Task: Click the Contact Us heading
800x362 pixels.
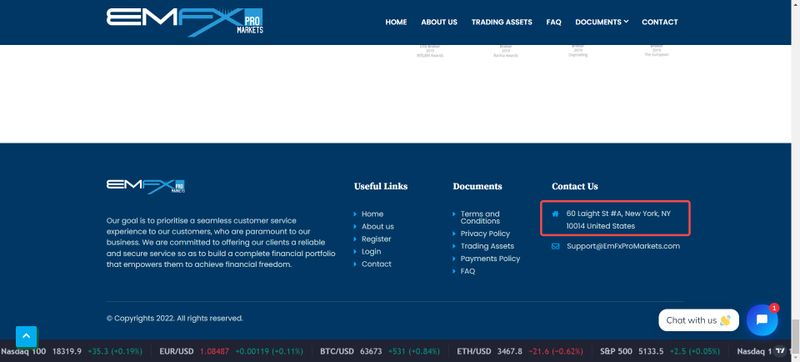Action: point(574,187)
